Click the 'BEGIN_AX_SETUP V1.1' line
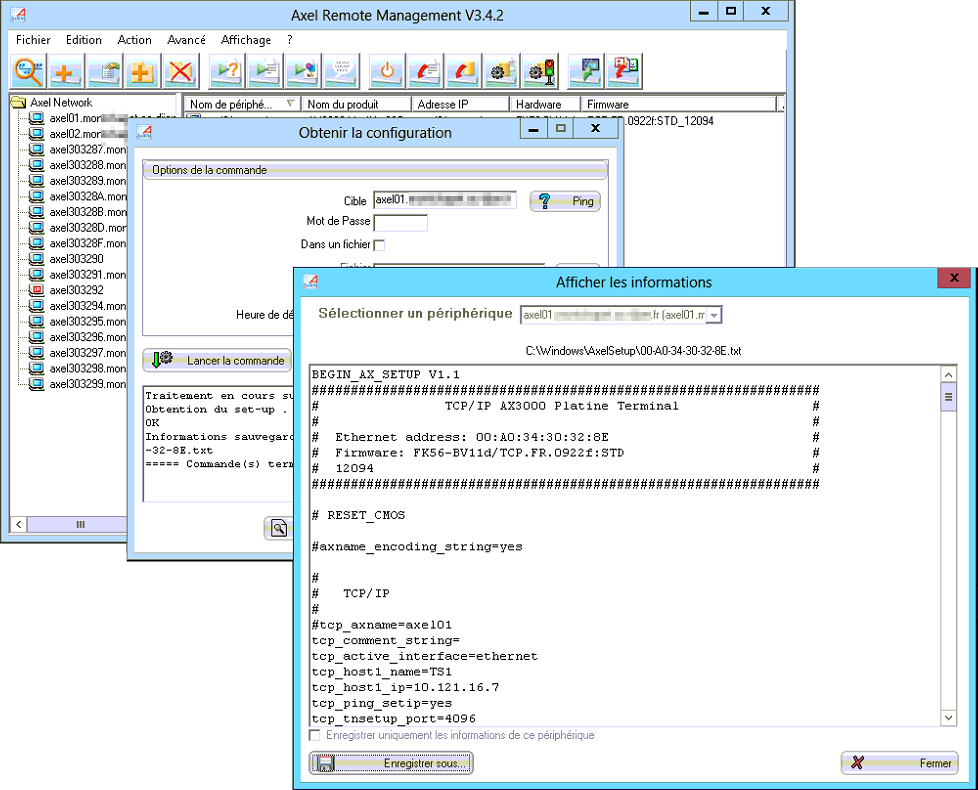The height and width of the screenshot is (790, 978). tap(385, 374)
